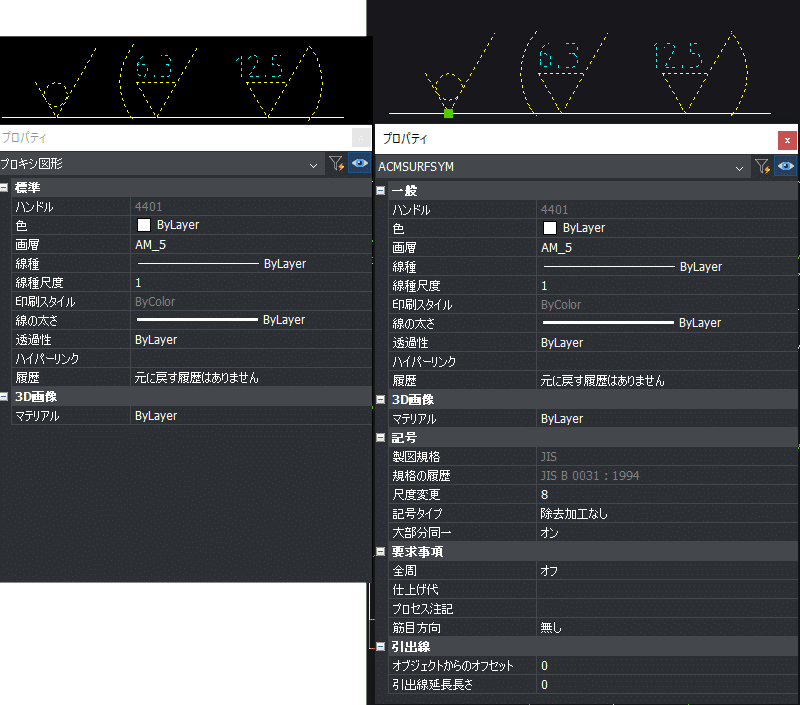Collapse the 記号 section
The image size is (800, 705).
380,437
